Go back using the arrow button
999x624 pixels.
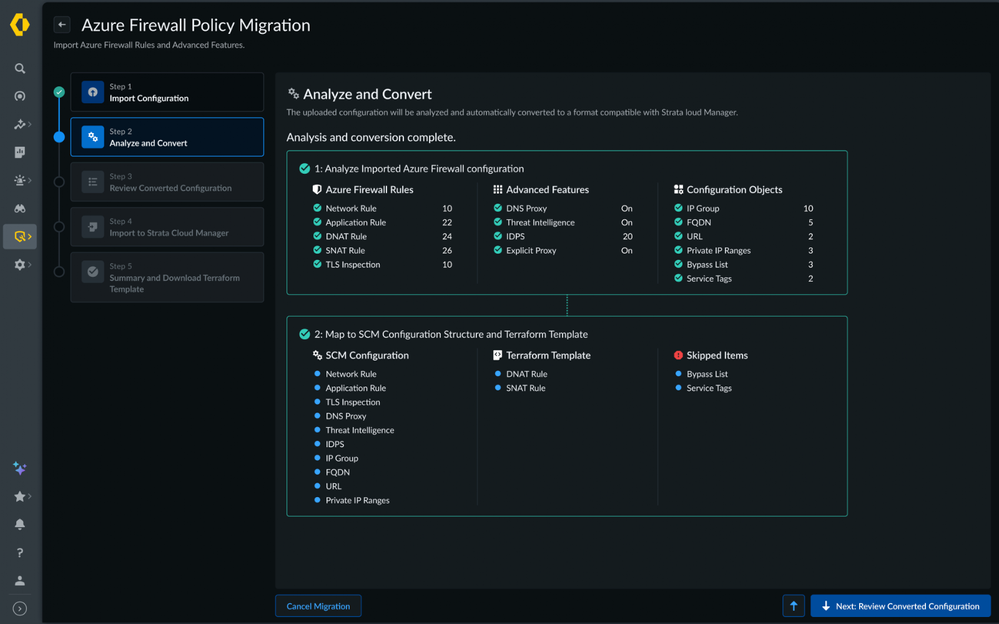click(x=62, y=25)
